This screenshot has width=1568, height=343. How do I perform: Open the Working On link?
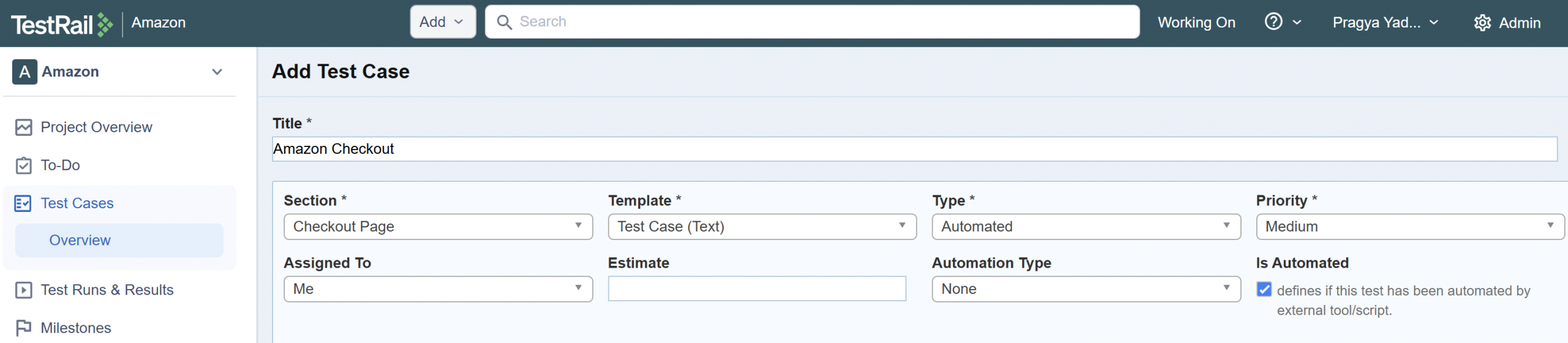tap(1196, 23)
